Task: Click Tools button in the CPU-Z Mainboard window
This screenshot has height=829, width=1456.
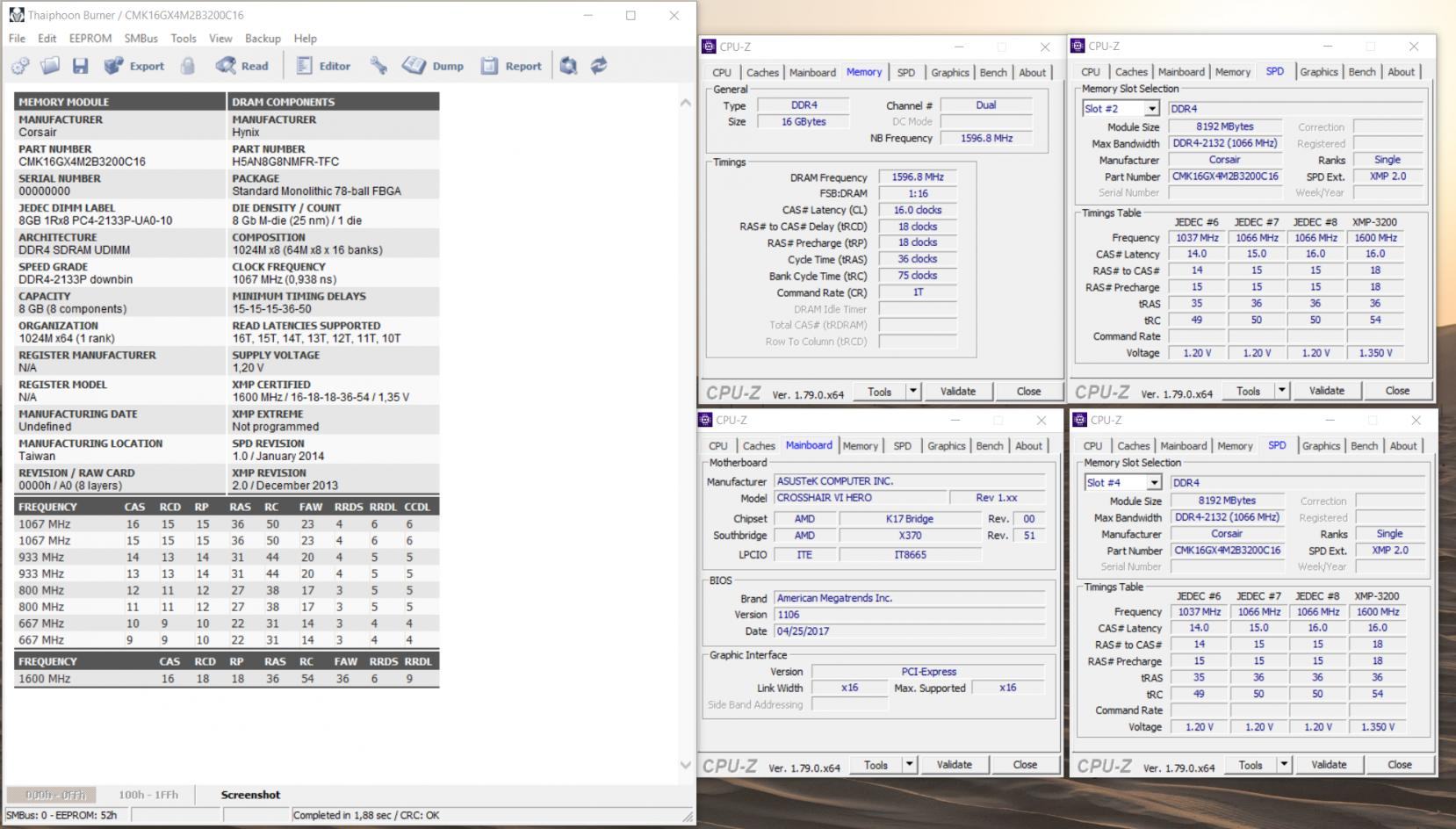Action: [876, 765]
